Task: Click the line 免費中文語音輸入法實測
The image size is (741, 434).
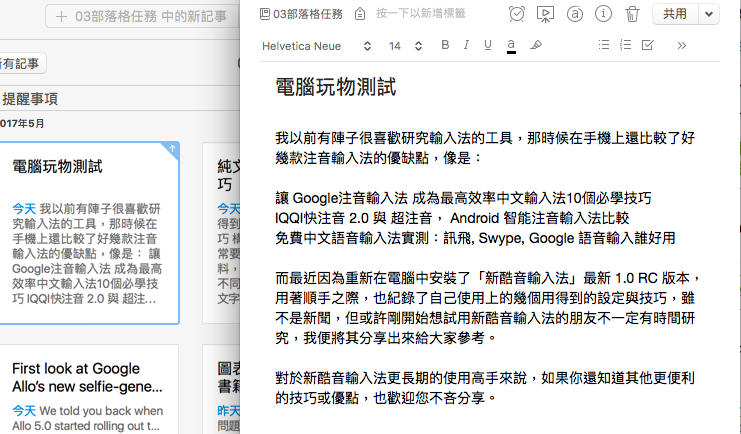Action: (475, 238)
